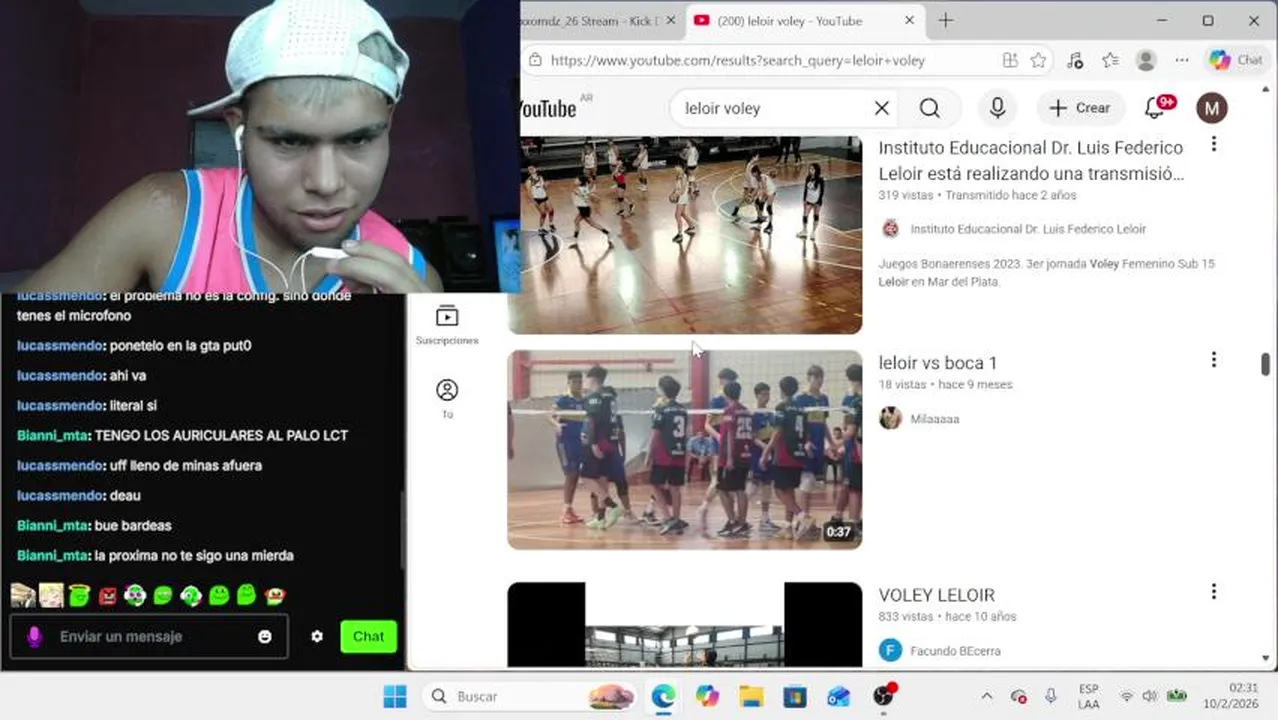Open Microsoft Store from the taskbar
The width and height of the screenshot is (1278, 720).
point(795,696)
